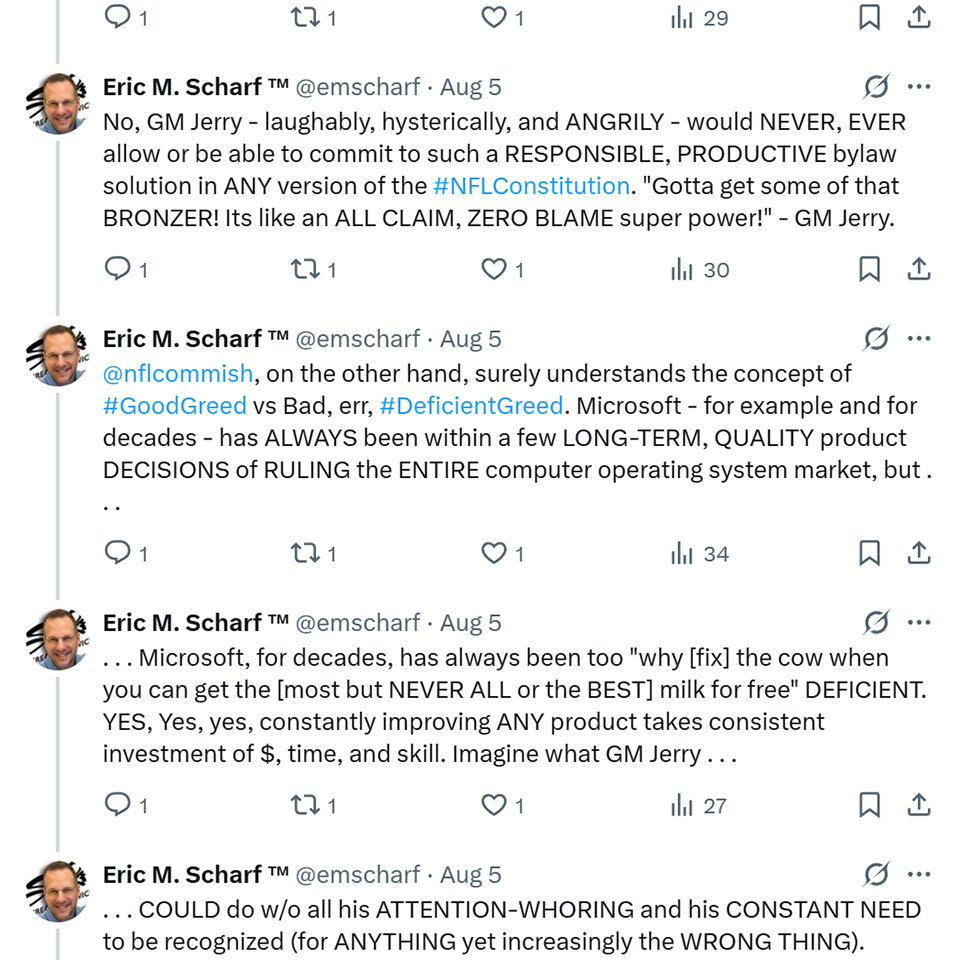Follow the #GoodGreed hashtag link
Screen dimensions: 960x960
tap(174, 406)
